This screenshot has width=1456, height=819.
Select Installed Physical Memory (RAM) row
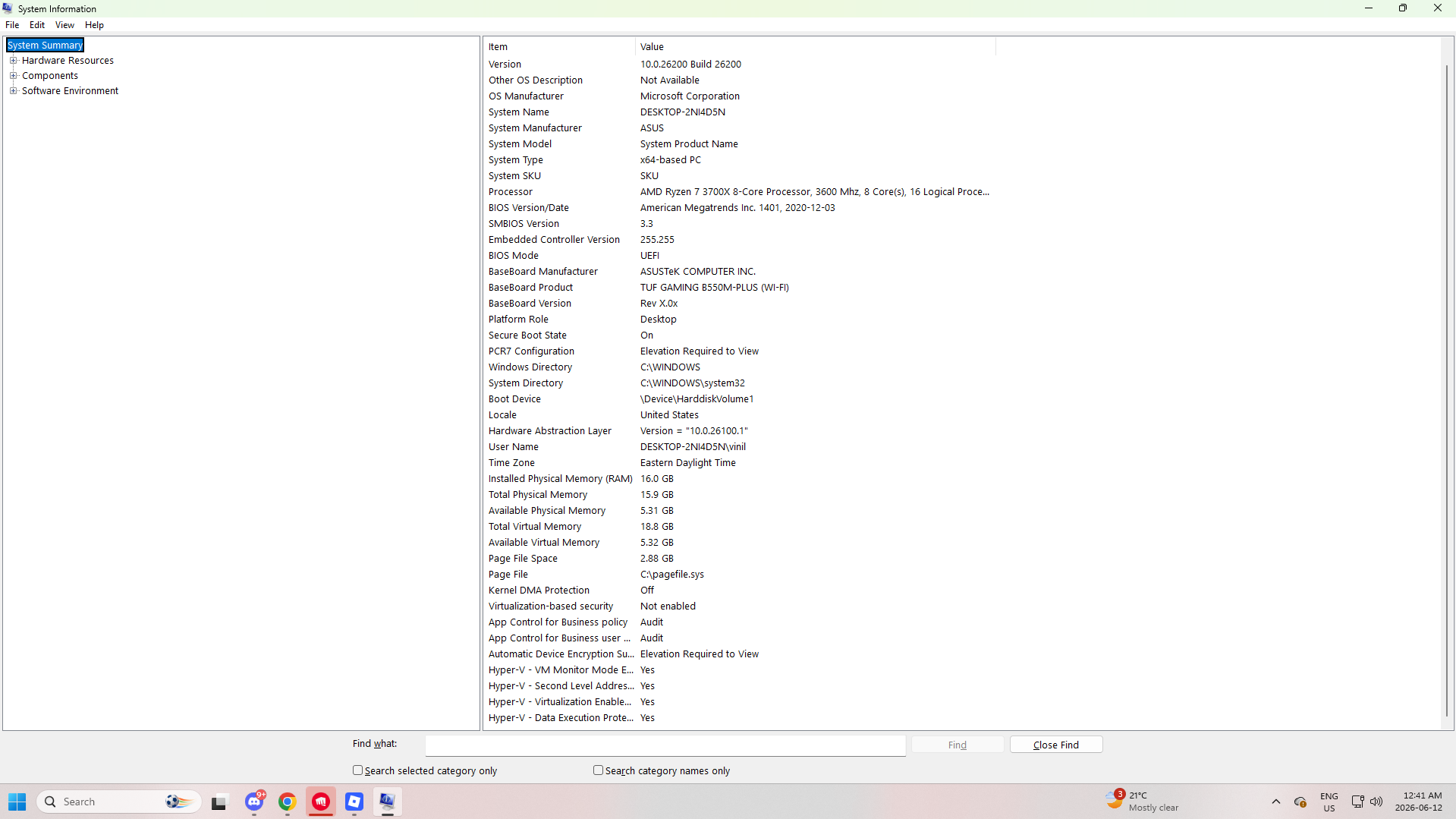739,479
